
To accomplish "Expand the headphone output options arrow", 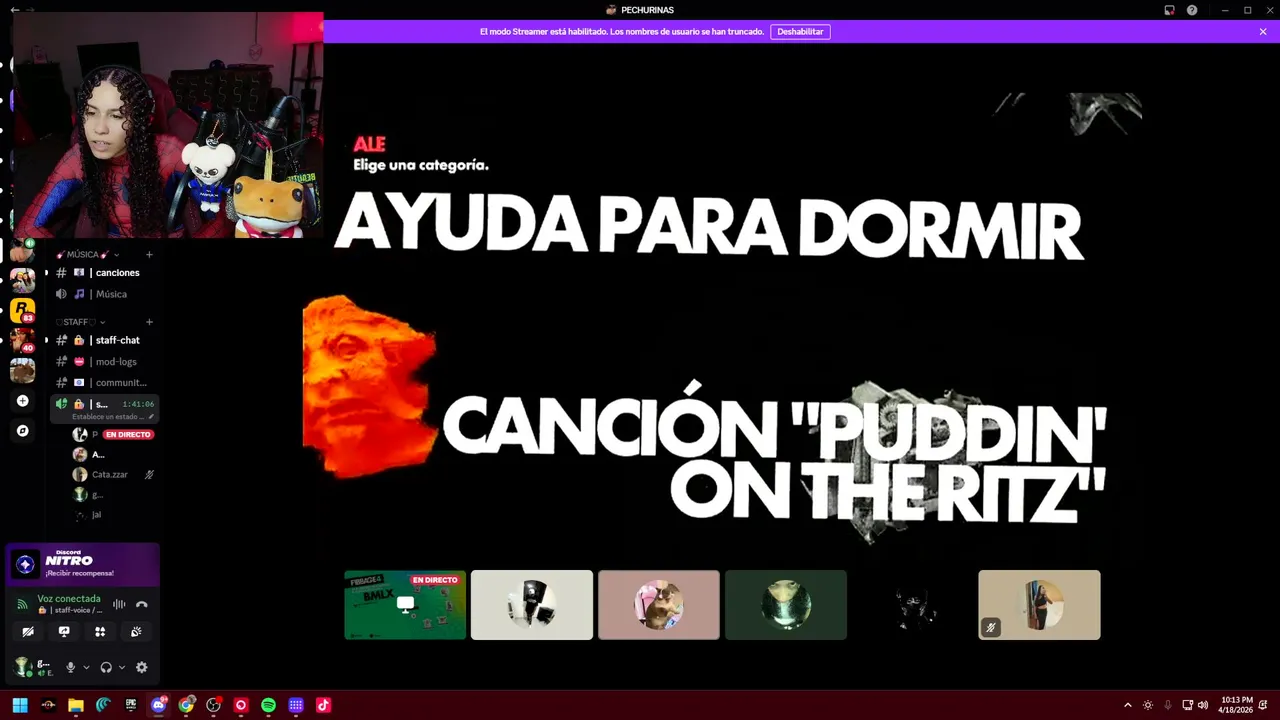I will pyautogui.click(x=122, y=667).
